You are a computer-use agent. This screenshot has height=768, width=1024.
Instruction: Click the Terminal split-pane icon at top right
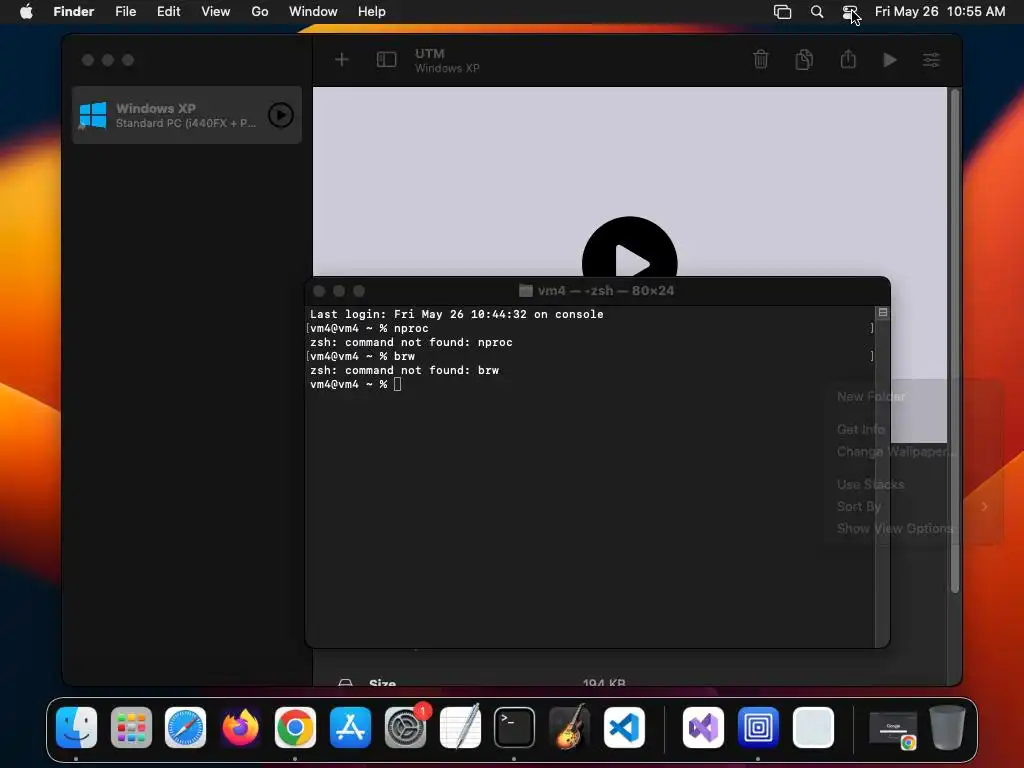pos(883,313)
